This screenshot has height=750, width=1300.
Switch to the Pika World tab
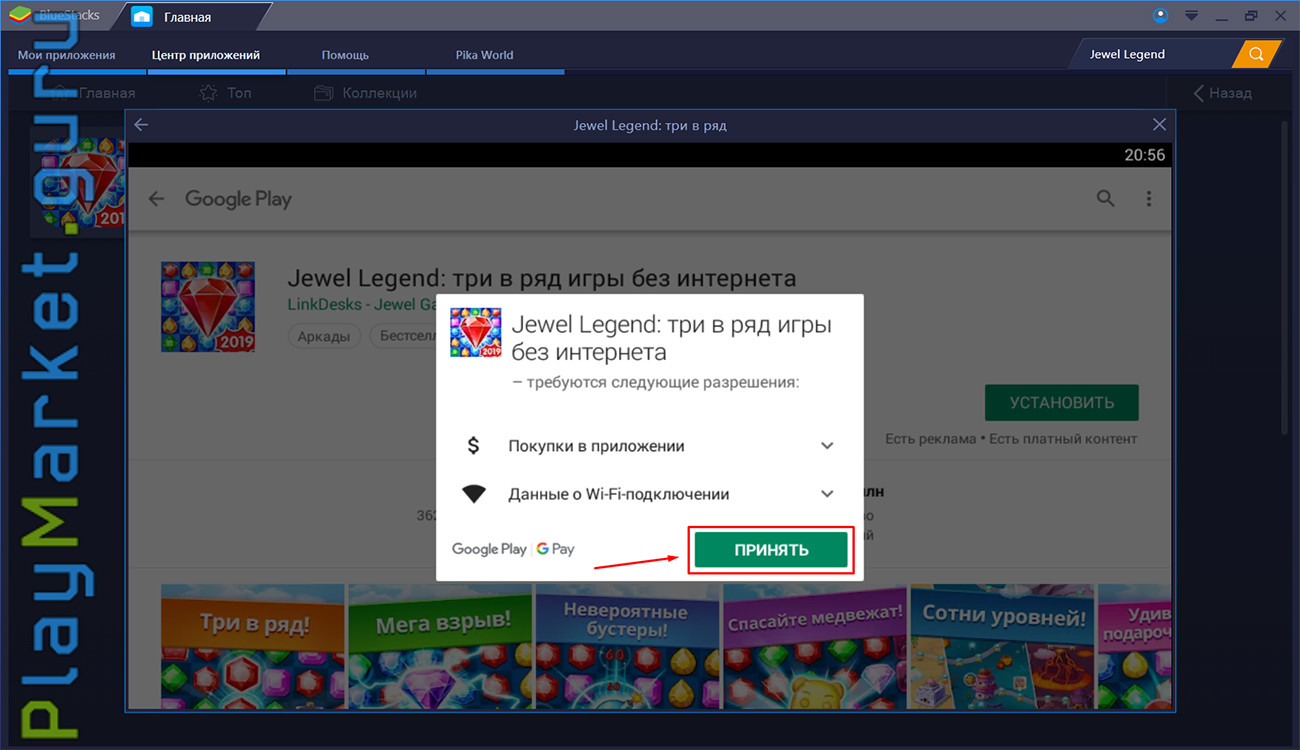pos(484,55)
